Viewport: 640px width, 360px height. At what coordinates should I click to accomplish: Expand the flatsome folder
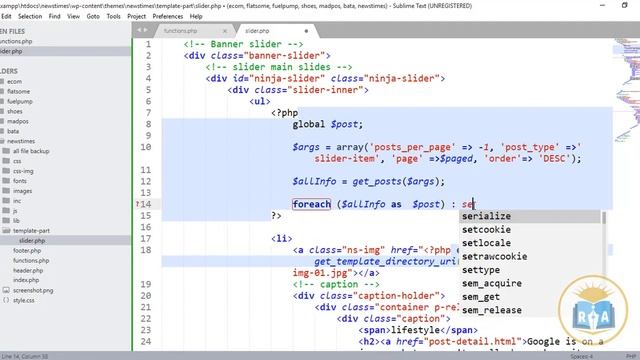coord(18,91)
